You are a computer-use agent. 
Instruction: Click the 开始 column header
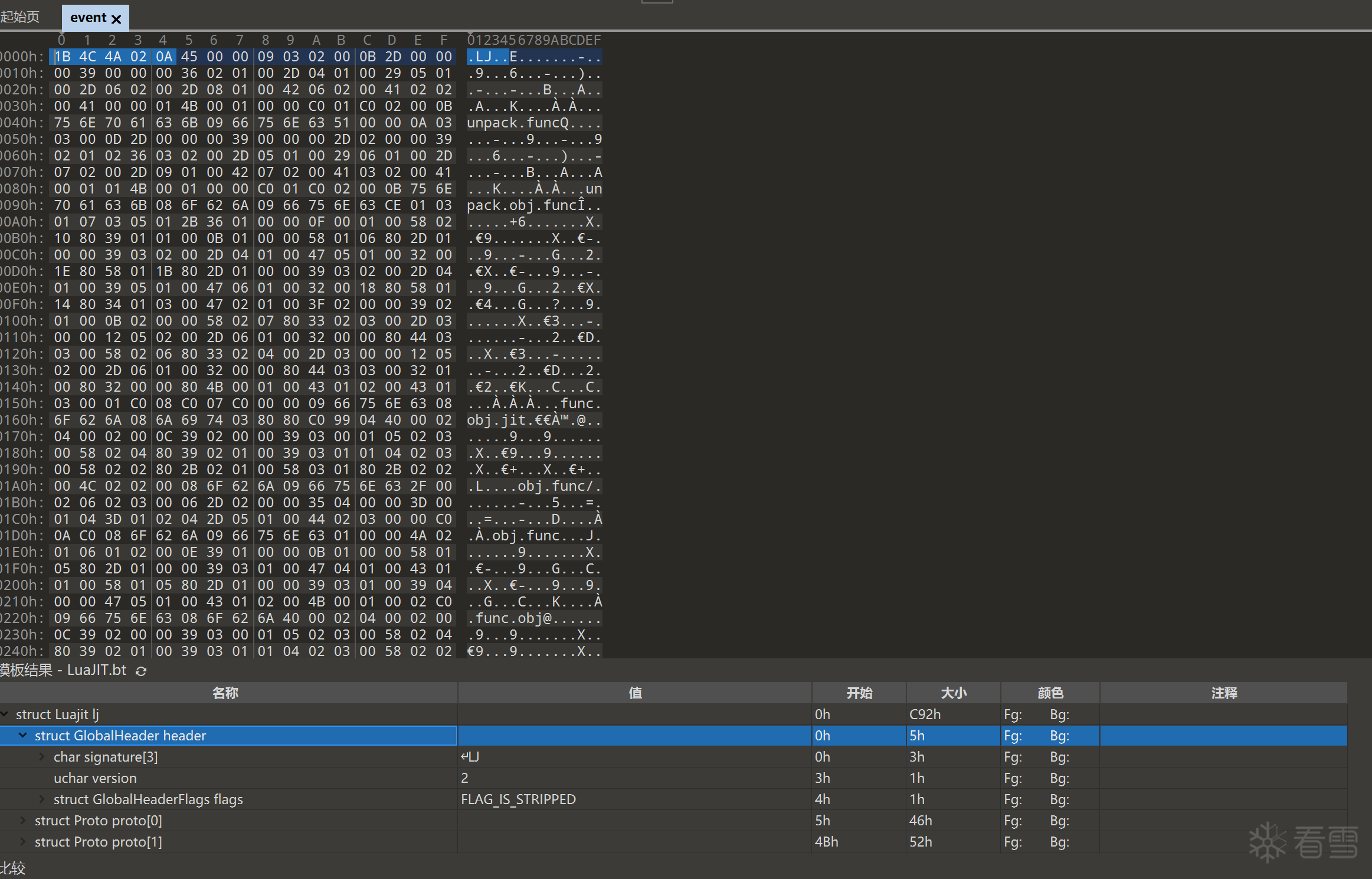point(859,693)
